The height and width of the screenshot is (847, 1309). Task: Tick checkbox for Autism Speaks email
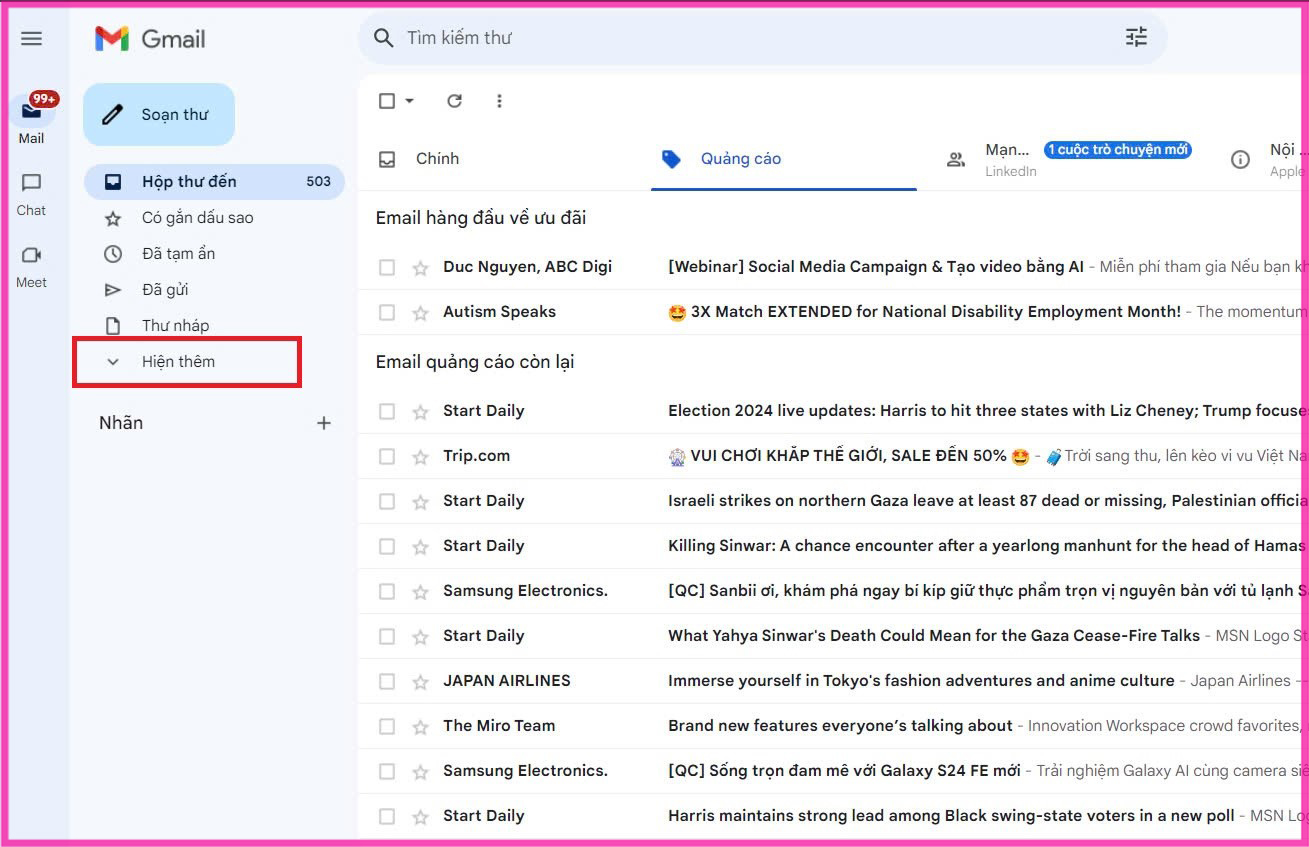(387, 313)
